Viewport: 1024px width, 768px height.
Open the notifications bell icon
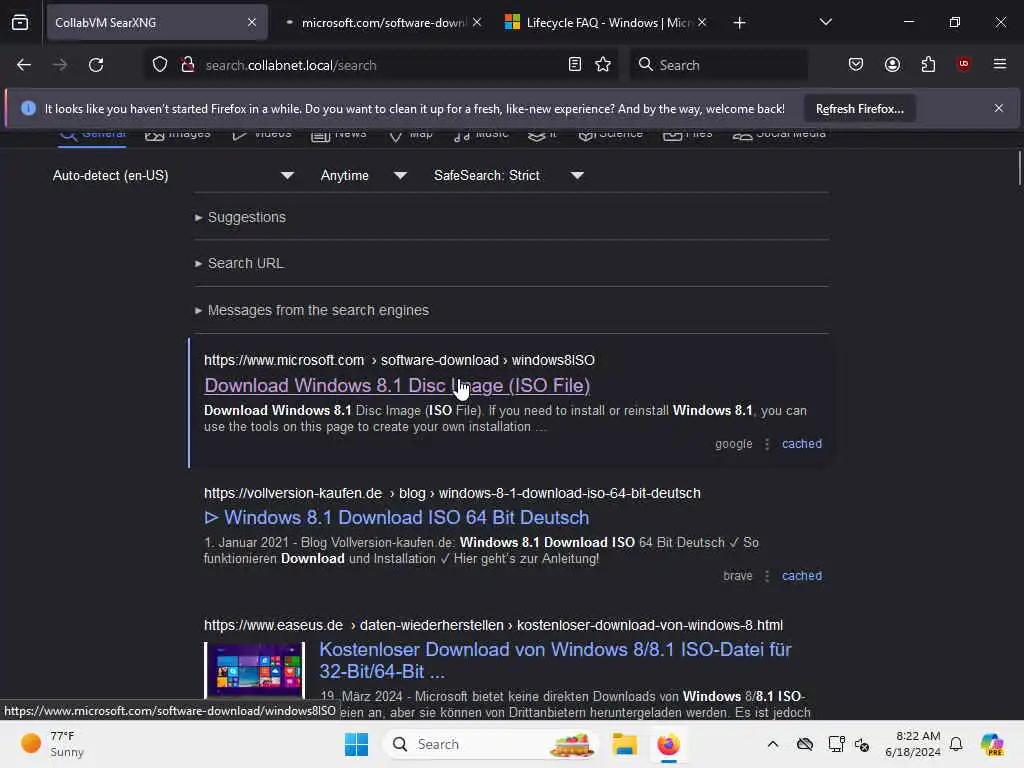point(956,744)
